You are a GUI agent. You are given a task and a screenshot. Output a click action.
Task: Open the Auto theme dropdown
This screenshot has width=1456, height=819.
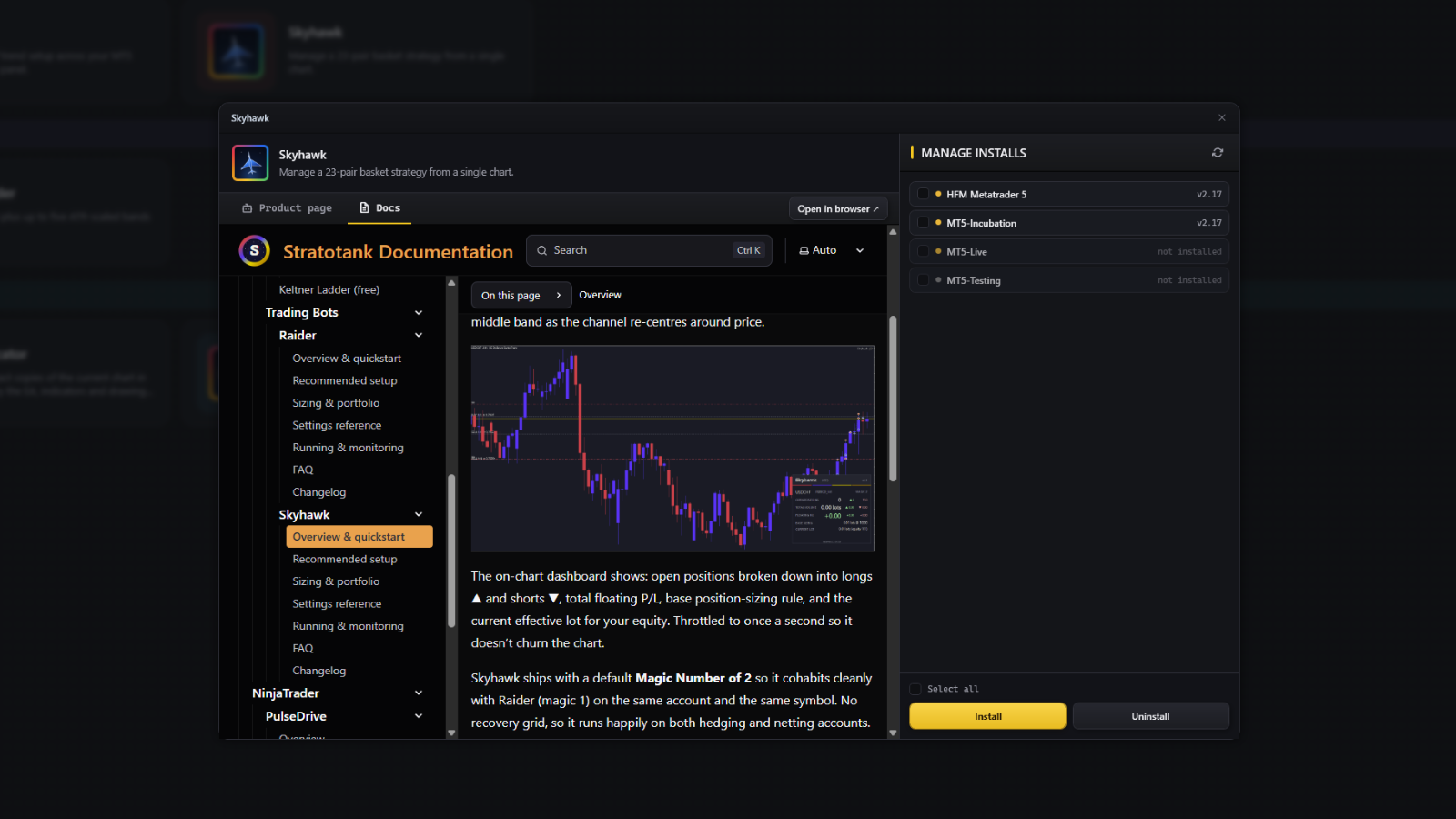click(832, 250)
